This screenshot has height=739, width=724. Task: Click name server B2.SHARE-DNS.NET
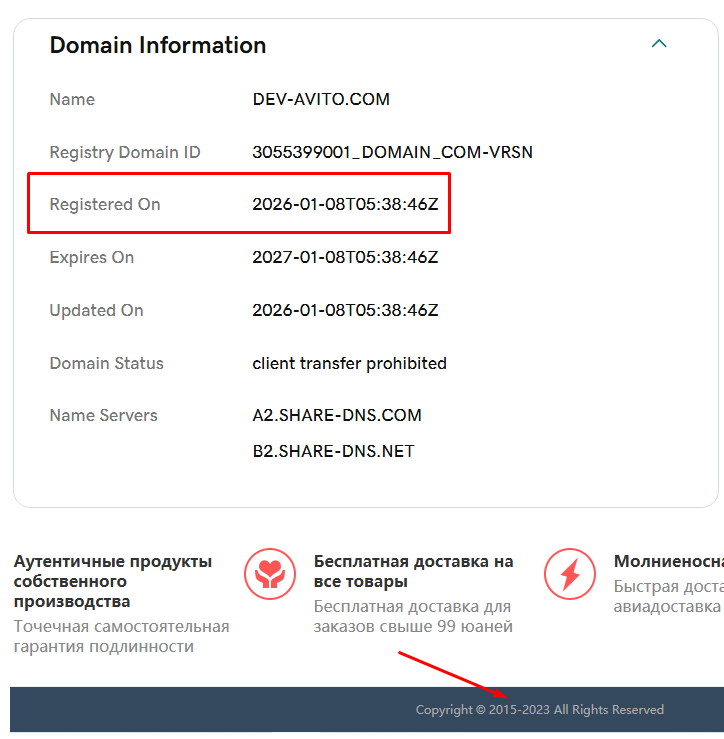333,451
